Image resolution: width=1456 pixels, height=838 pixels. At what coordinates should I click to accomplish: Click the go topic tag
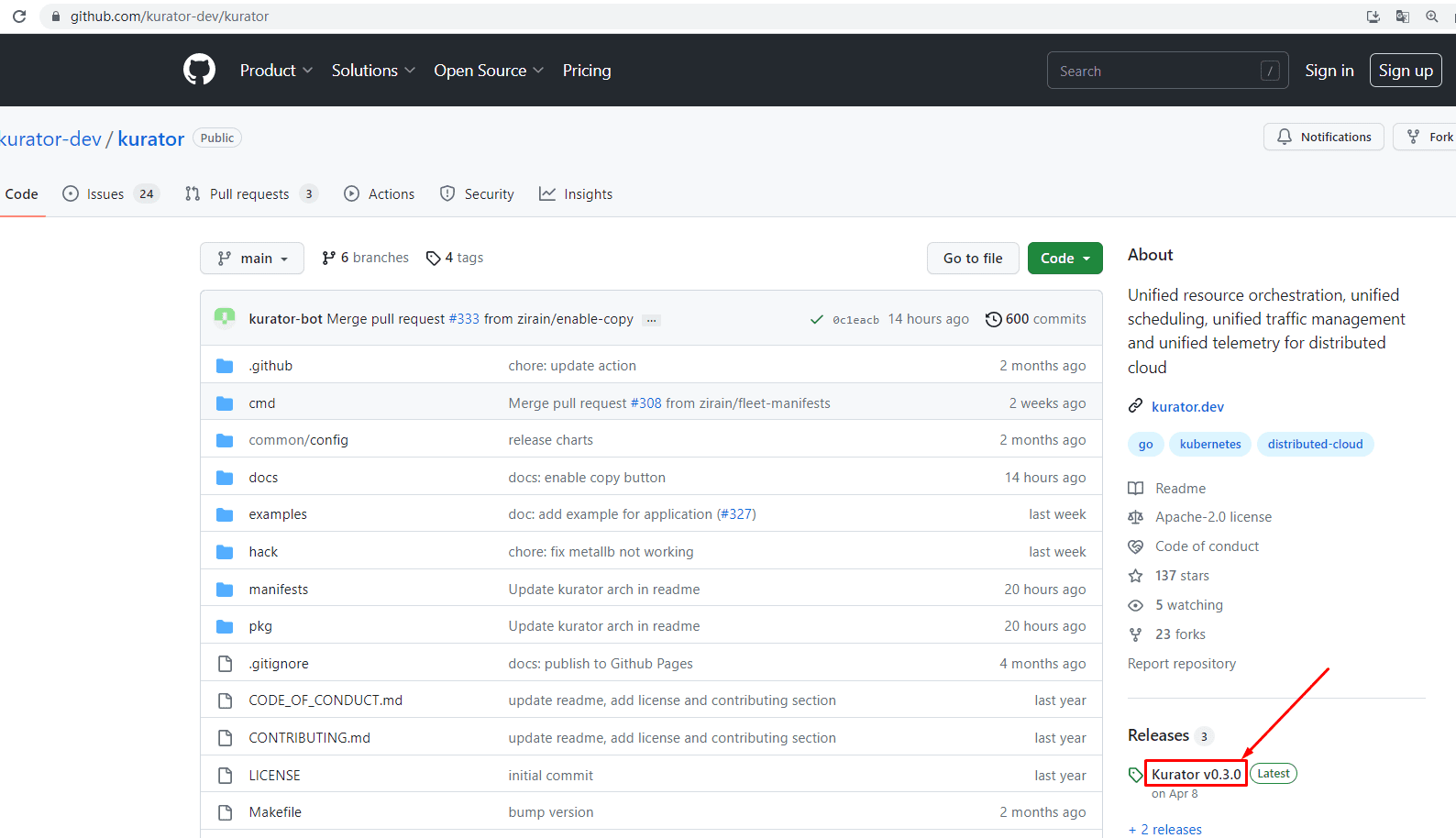click(x=1146, y=445)
